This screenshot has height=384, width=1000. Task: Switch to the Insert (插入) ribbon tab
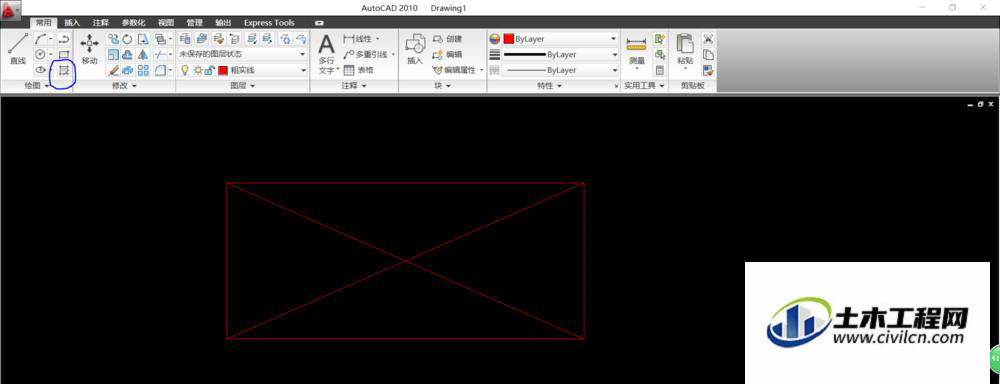(x=73, y=22)
